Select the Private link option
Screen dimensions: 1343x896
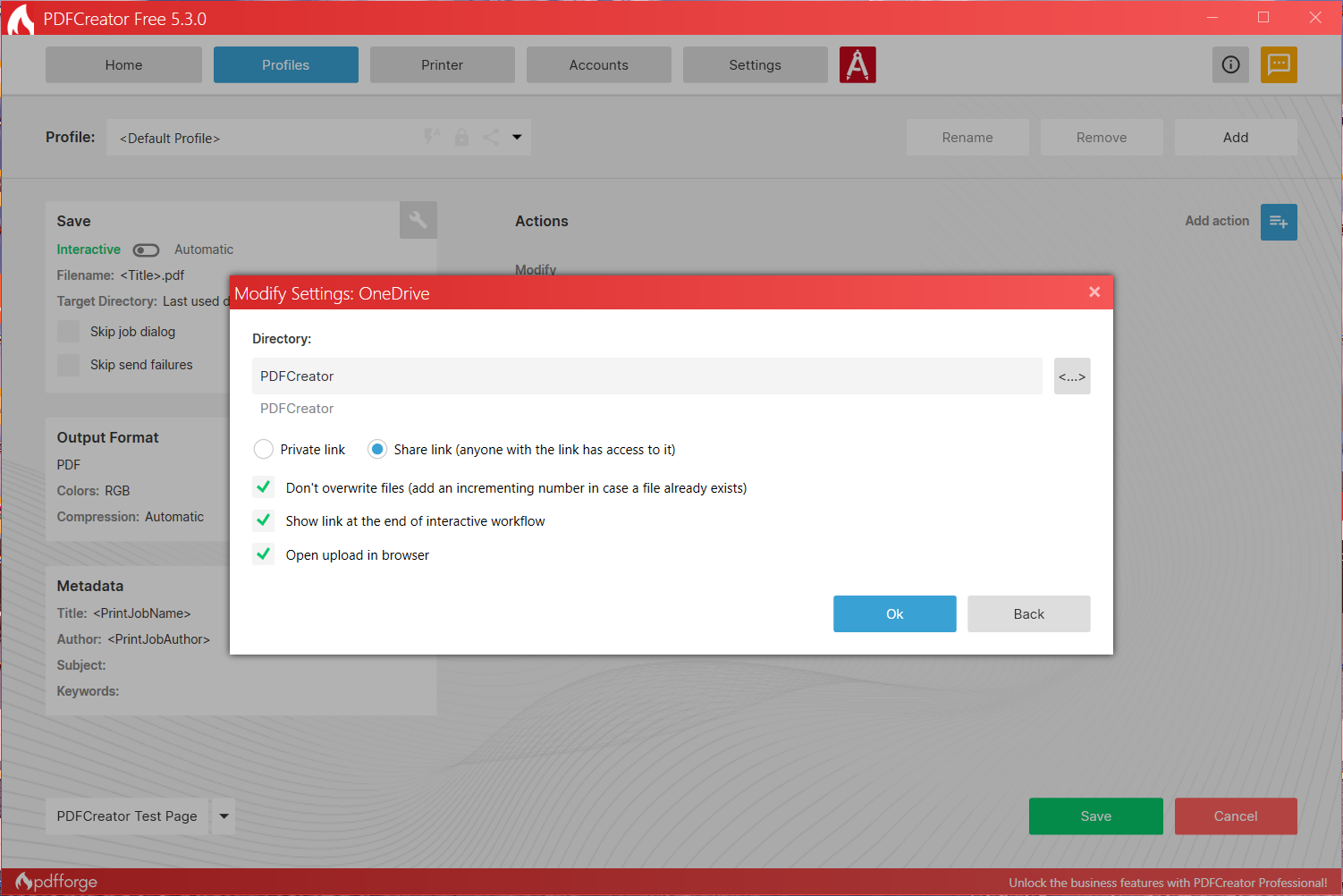coord(263,449)
